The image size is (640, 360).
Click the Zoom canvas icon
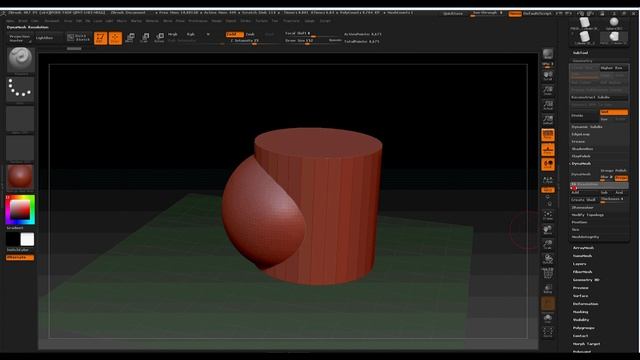click(548, 91)
